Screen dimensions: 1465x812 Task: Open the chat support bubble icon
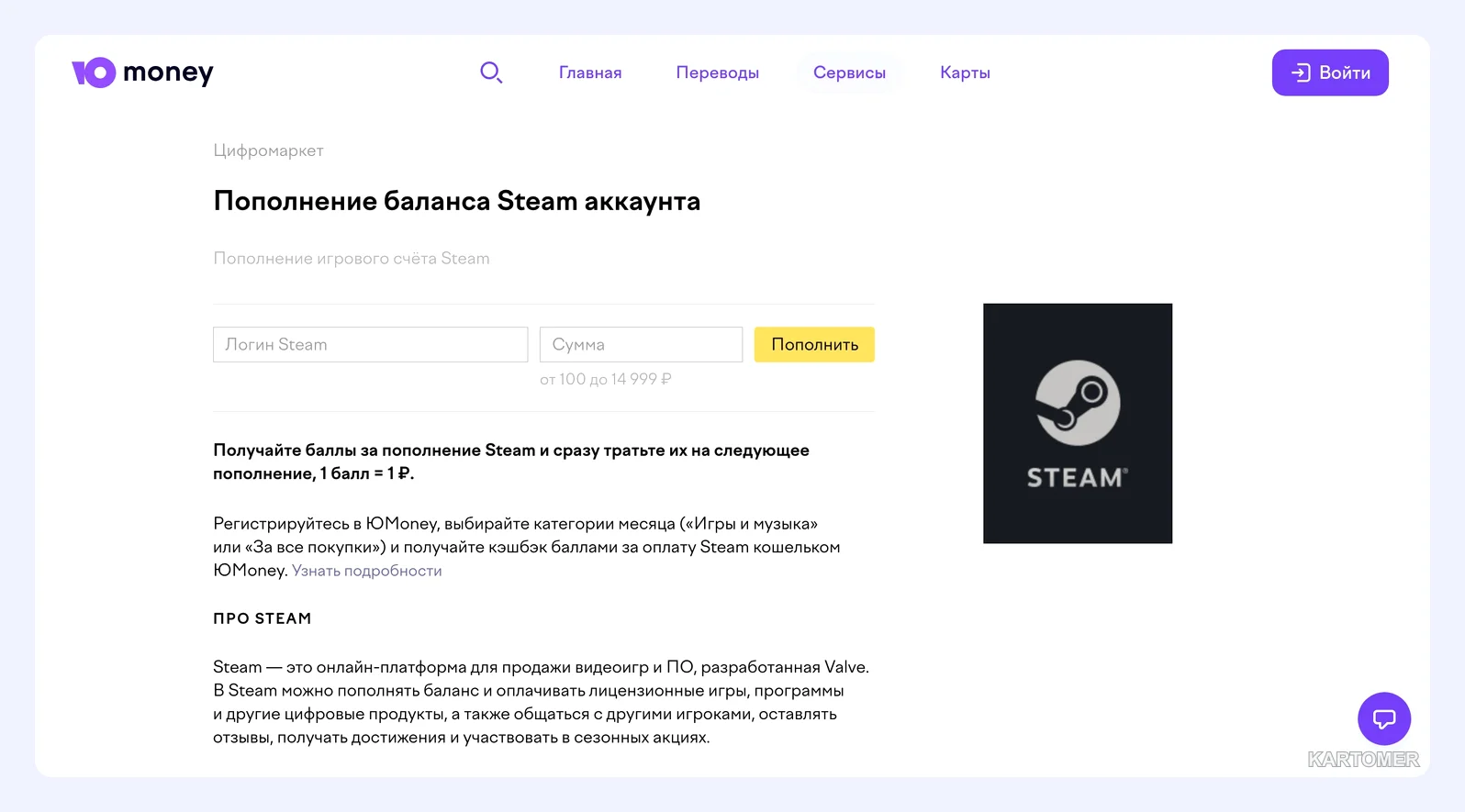pos(1384,718)
